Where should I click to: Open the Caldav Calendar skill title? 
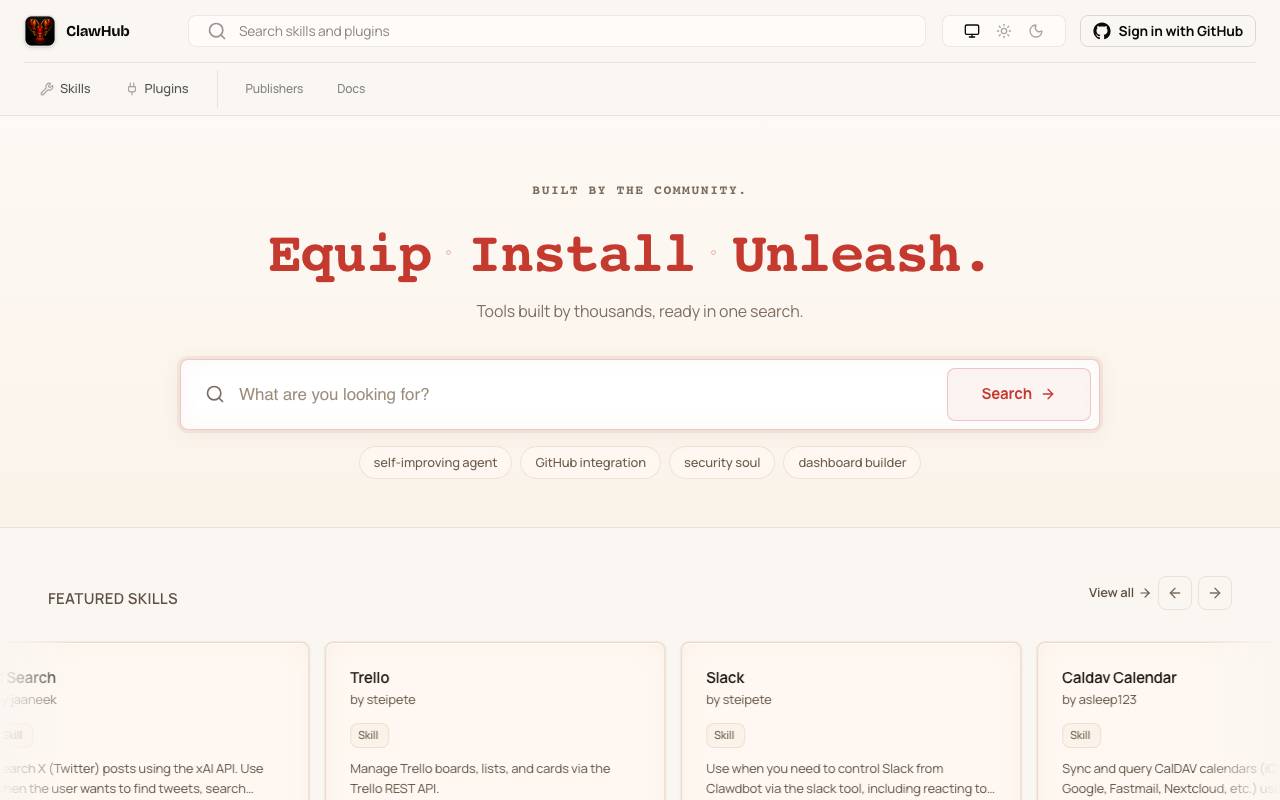[x=1119, y=677]
